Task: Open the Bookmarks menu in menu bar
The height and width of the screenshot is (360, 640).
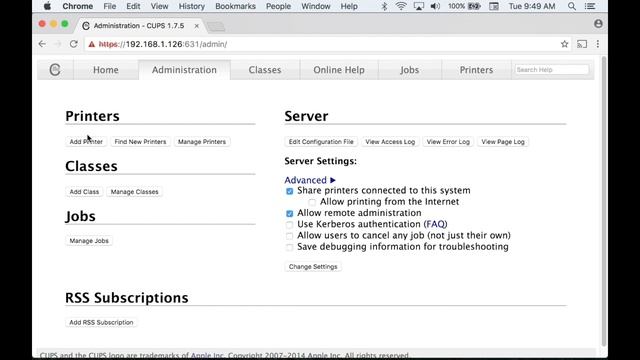Action: 235,6
